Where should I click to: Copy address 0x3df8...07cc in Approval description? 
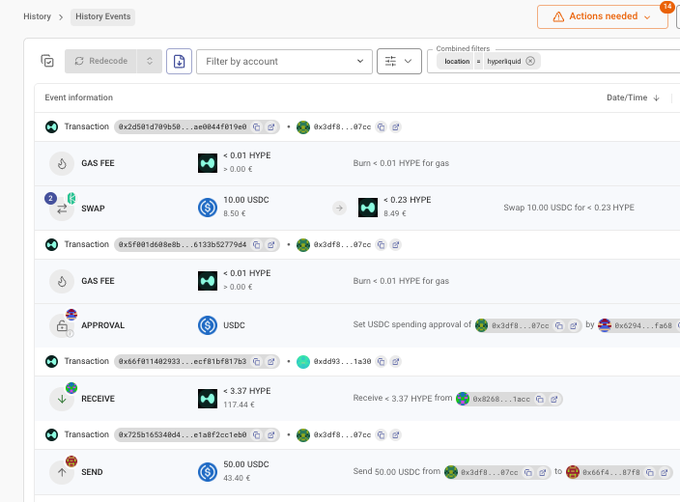click(559, 326)
